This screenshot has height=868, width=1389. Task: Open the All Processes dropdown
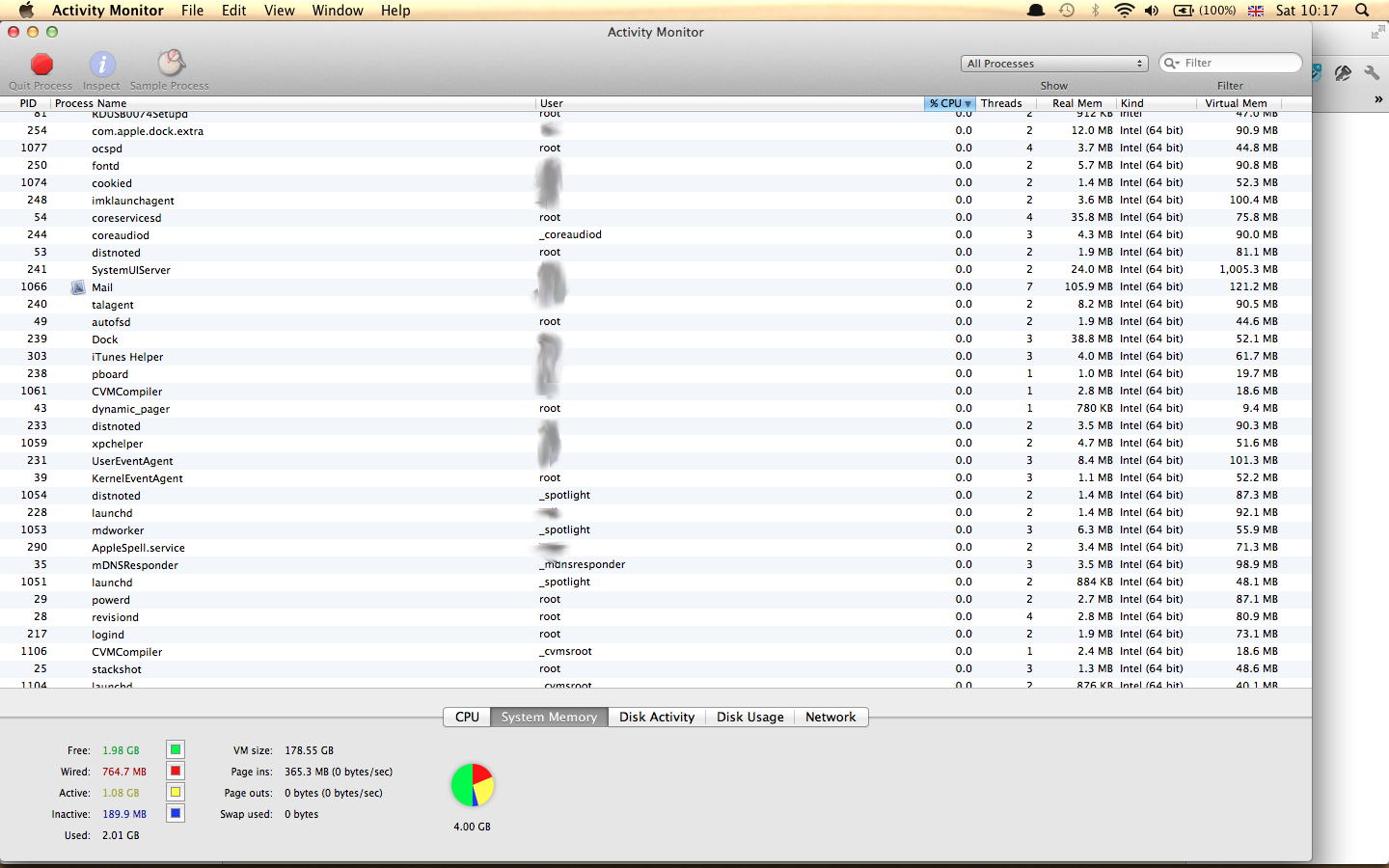click(1054, 64)
